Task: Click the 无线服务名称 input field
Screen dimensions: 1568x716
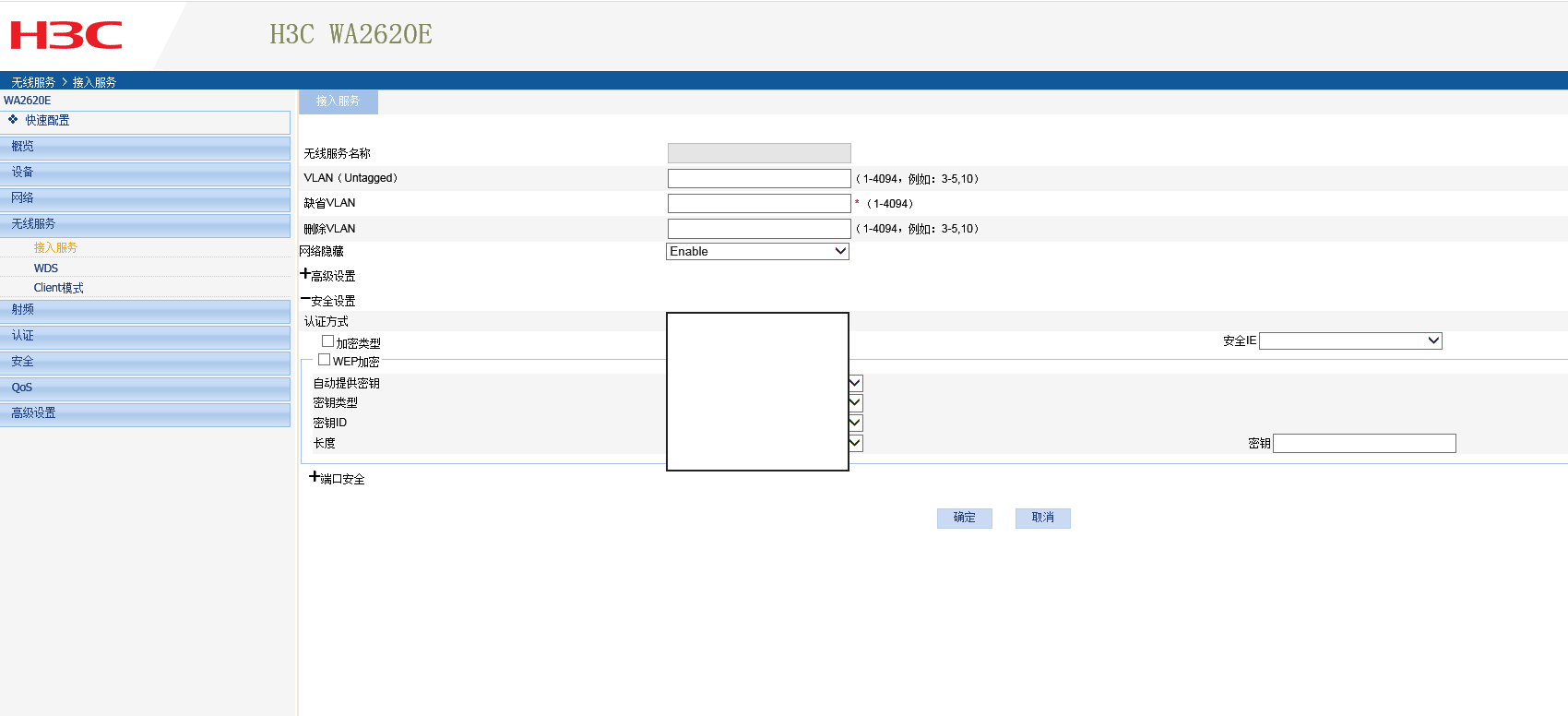Action: point(759,153)
